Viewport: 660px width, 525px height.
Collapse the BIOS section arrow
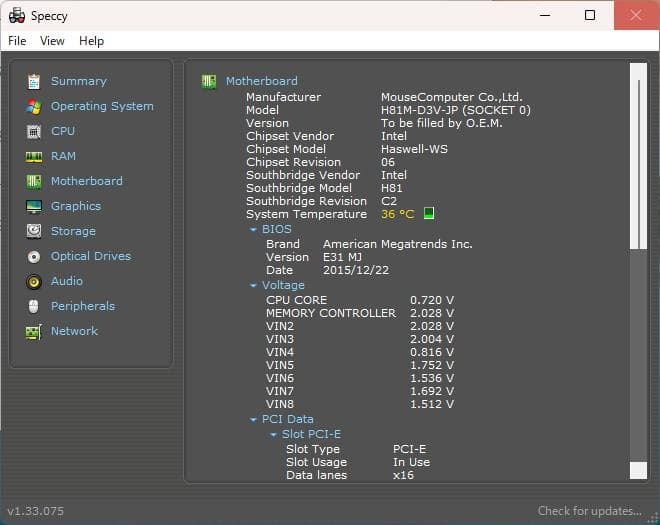253,229
